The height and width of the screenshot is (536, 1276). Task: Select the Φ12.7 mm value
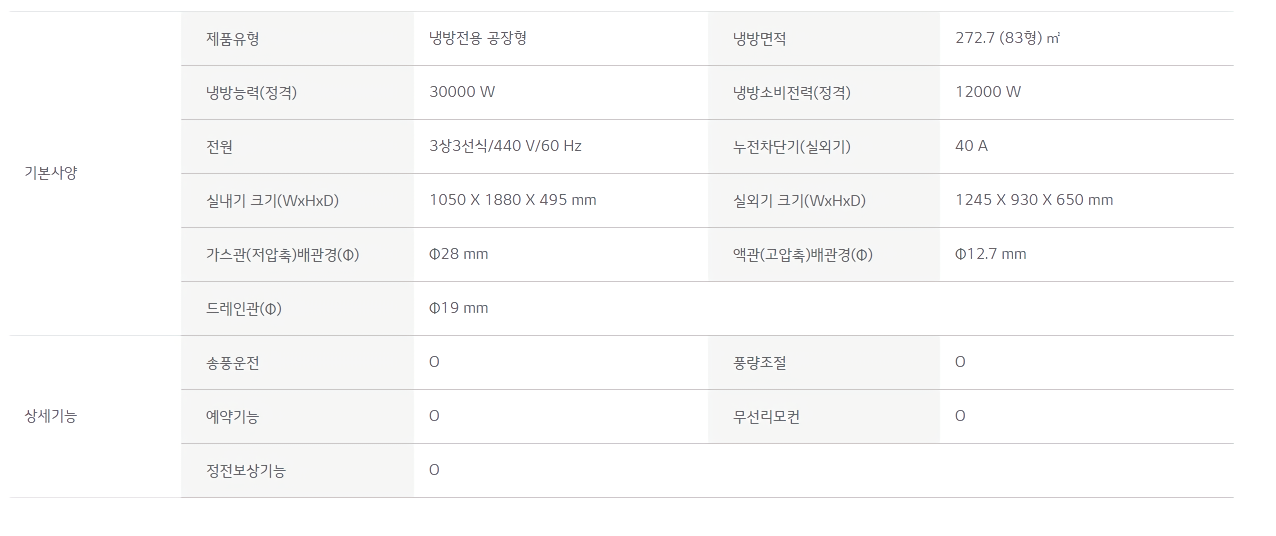991,254
